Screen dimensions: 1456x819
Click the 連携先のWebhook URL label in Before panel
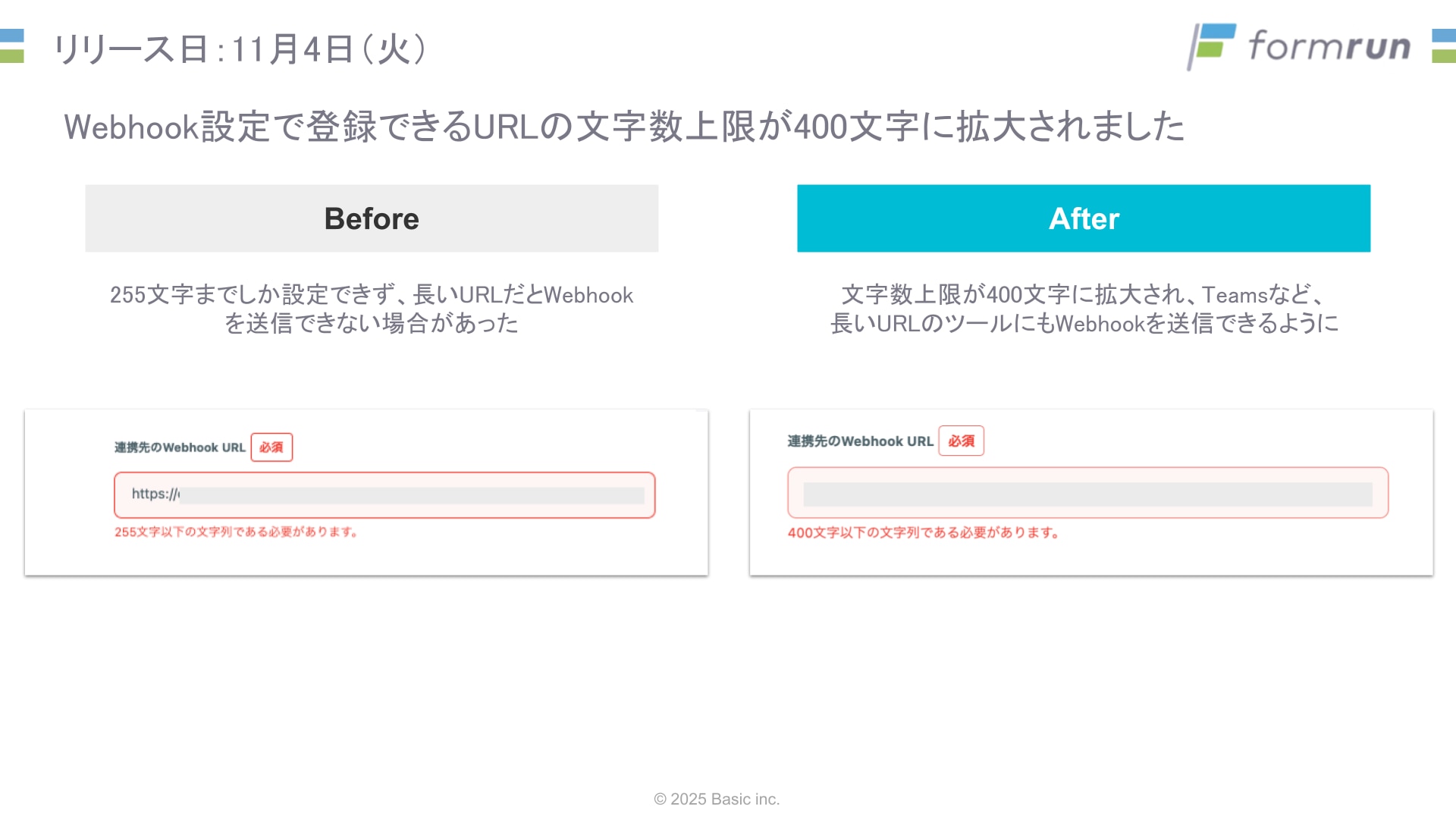pyautogui.click(x=180, y=447)
